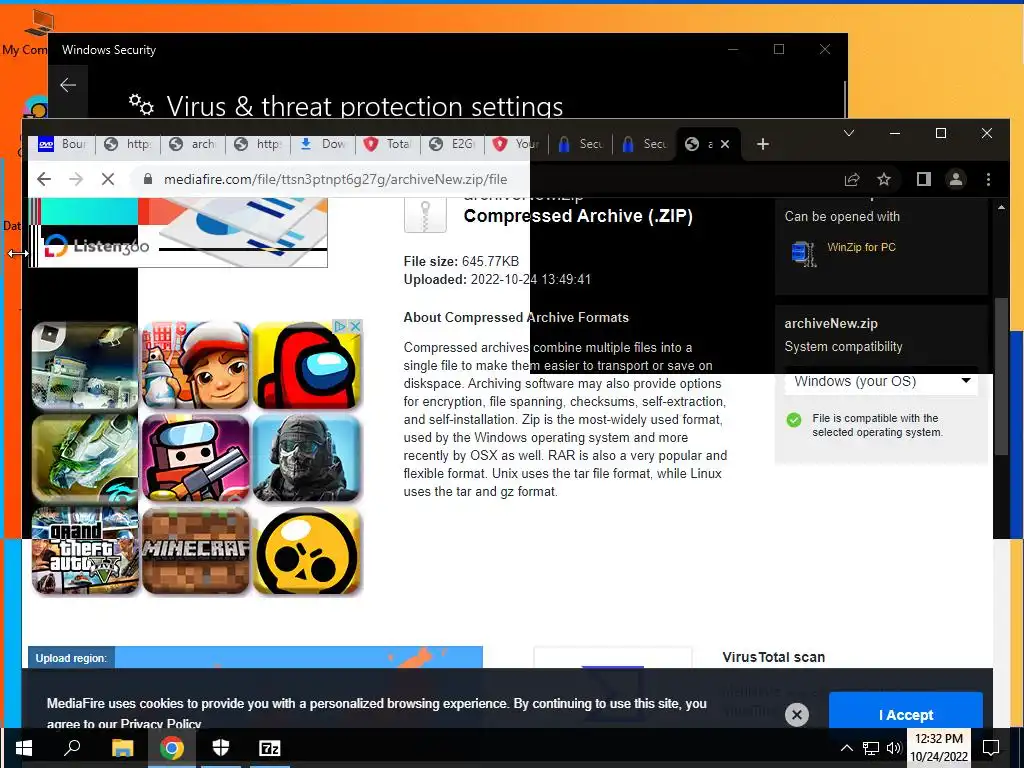Click the Privacy Policy link
Image resolution: width=1024 pixels, height=768 pixels.
click(x=161, y=724)
